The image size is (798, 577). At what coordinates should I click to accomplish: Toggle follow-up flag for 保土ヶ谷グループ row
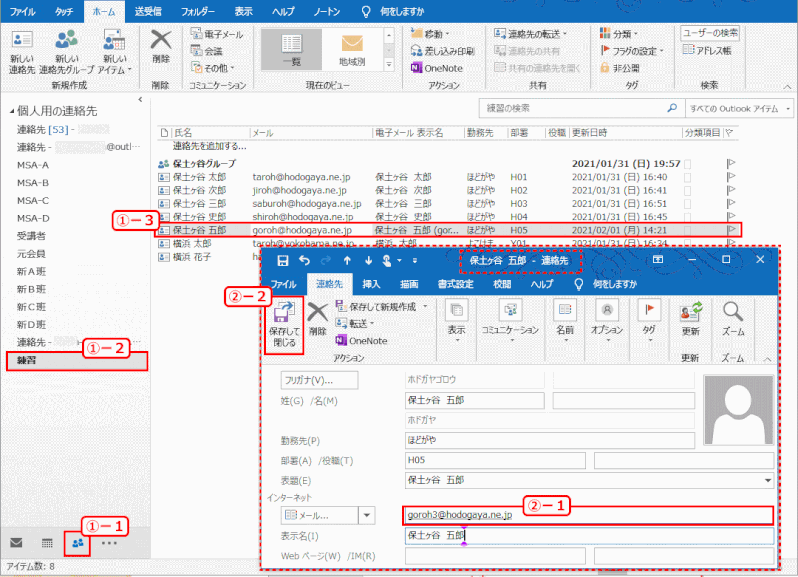point(731,163)
